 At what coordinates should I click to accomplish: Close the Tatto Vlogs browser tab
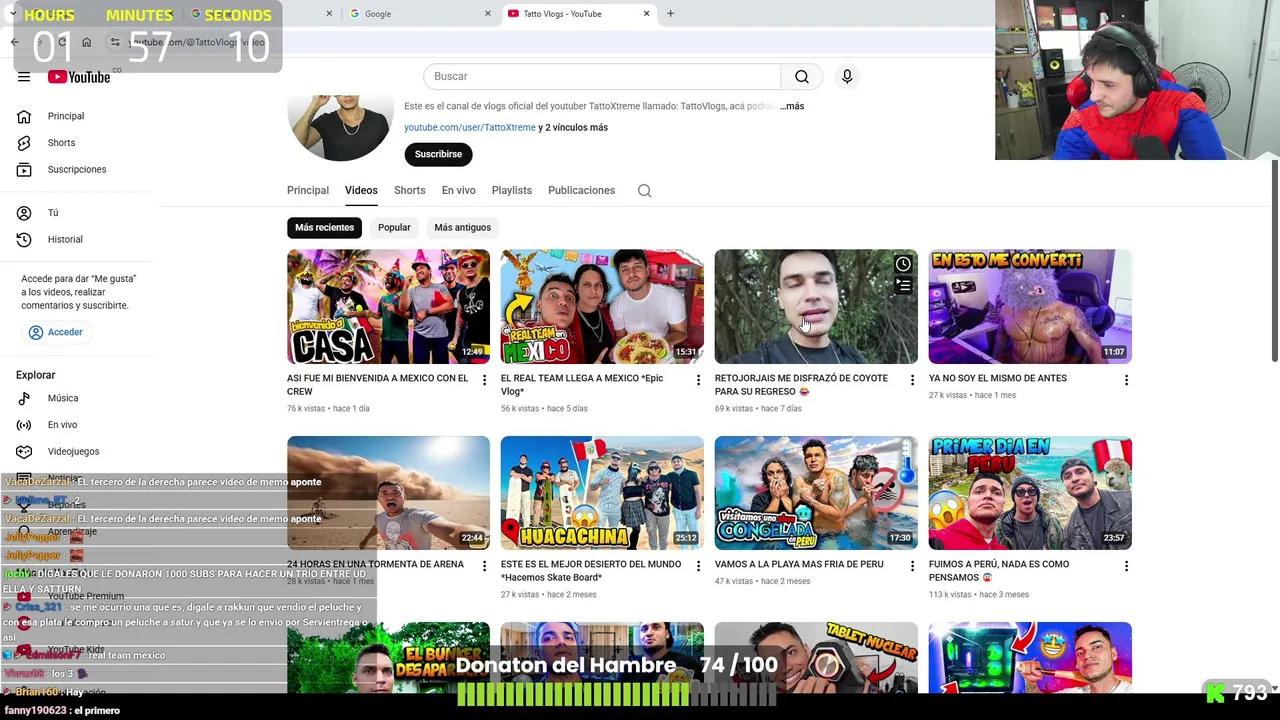646,14
